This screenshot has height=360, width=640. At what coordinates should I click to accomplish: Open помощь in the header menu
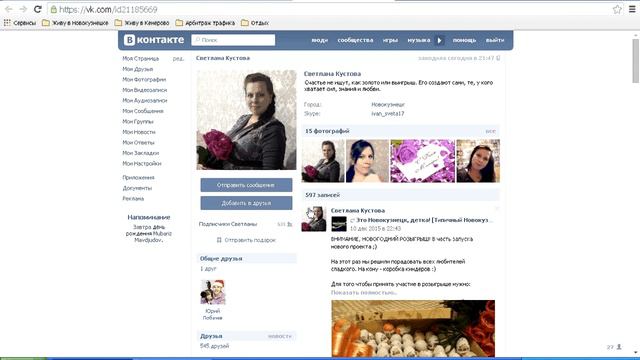tap(464, 40)
